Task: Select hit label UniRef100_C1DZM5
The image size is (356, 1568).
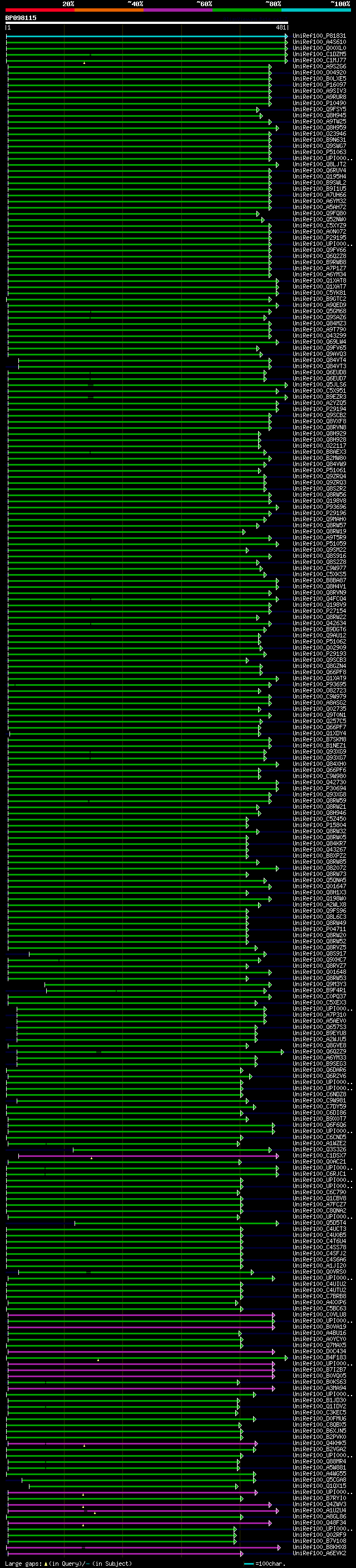Action: [319, 54]
